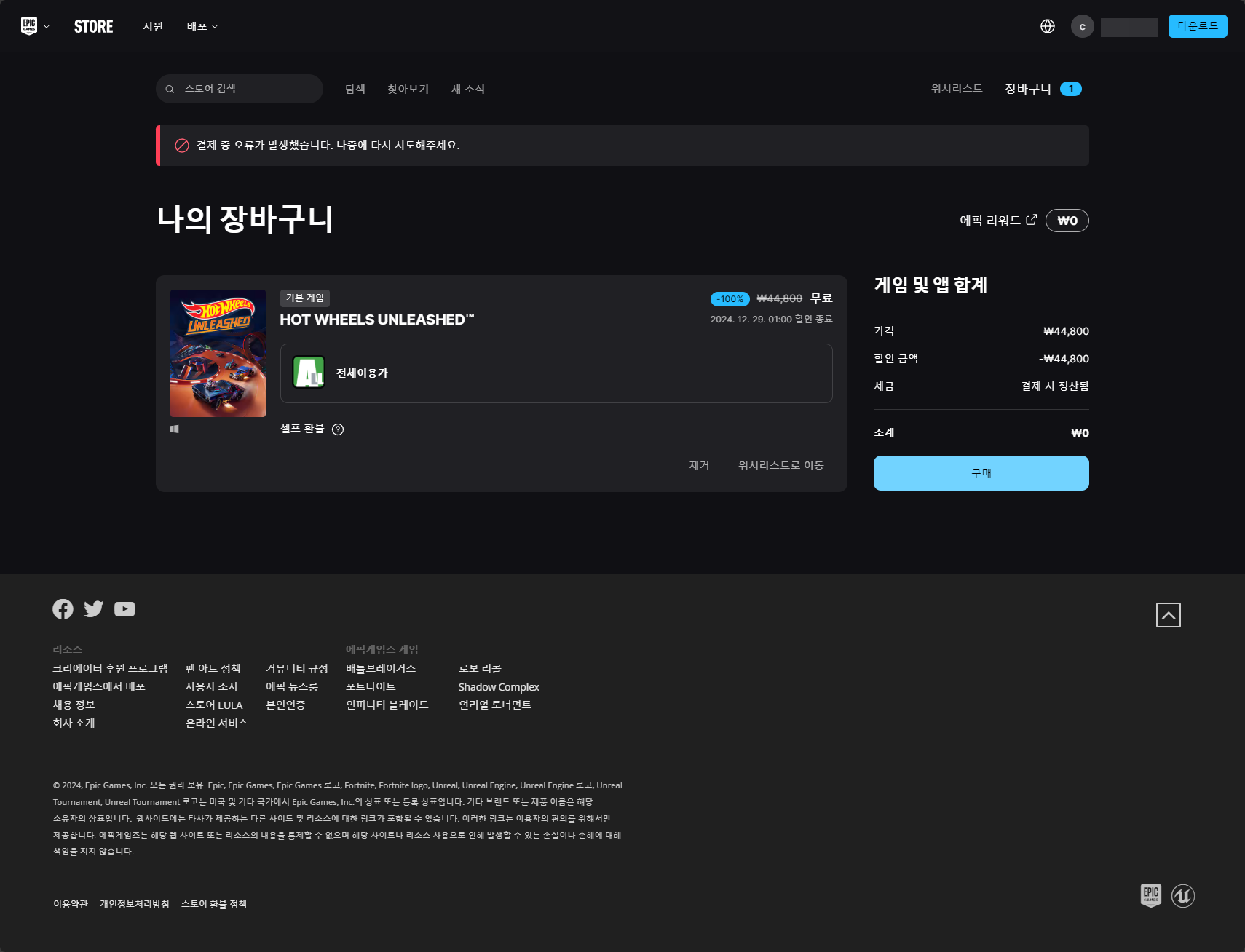Screen dimensions: 1245x952
Task: Open 스토어 EULA footer link
Action: (x=214, y=705)
